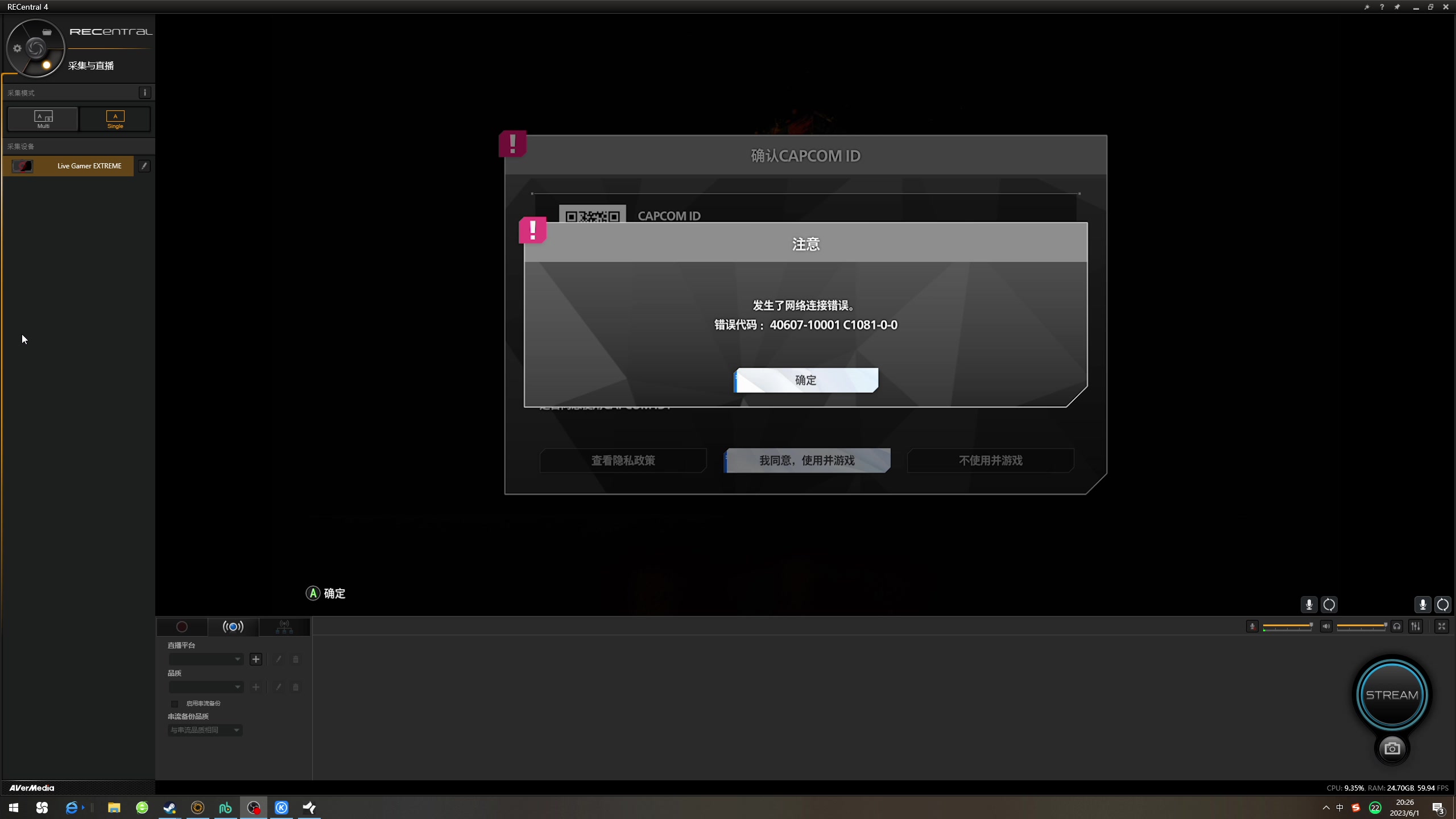Open the file folder icon on the dial
This screenshot has width=1456, height=819.
47,32
